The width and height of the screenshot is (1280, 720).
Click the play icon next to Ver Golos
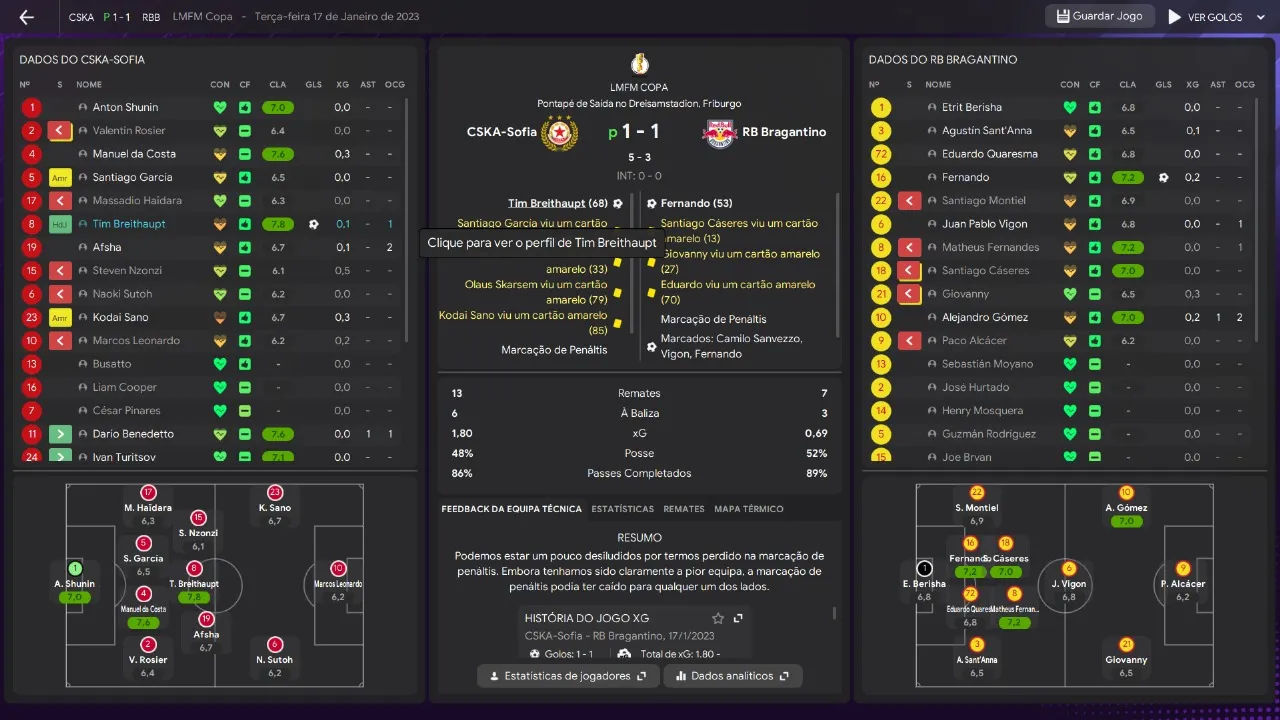[x=1174, y=17]
